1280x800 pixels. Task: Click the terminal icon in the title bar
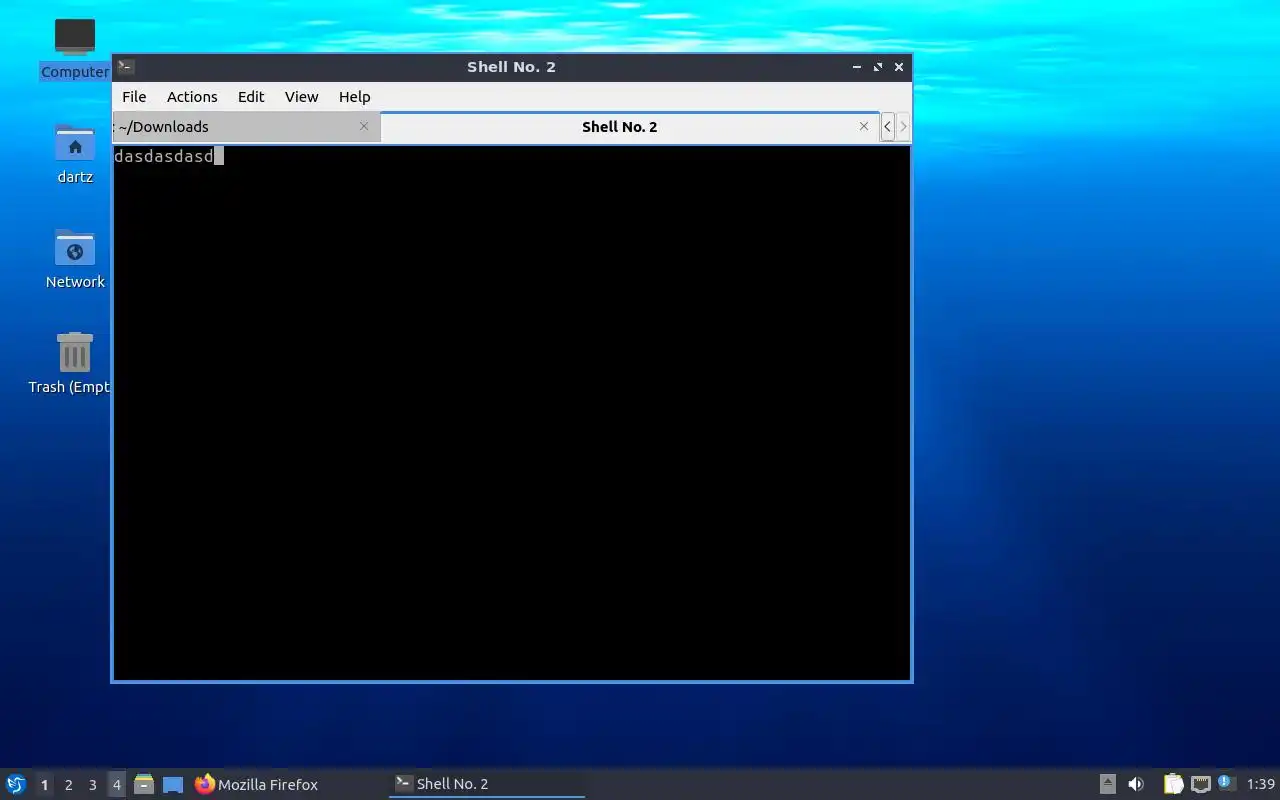pyautogui.click(x=125, y=67)
